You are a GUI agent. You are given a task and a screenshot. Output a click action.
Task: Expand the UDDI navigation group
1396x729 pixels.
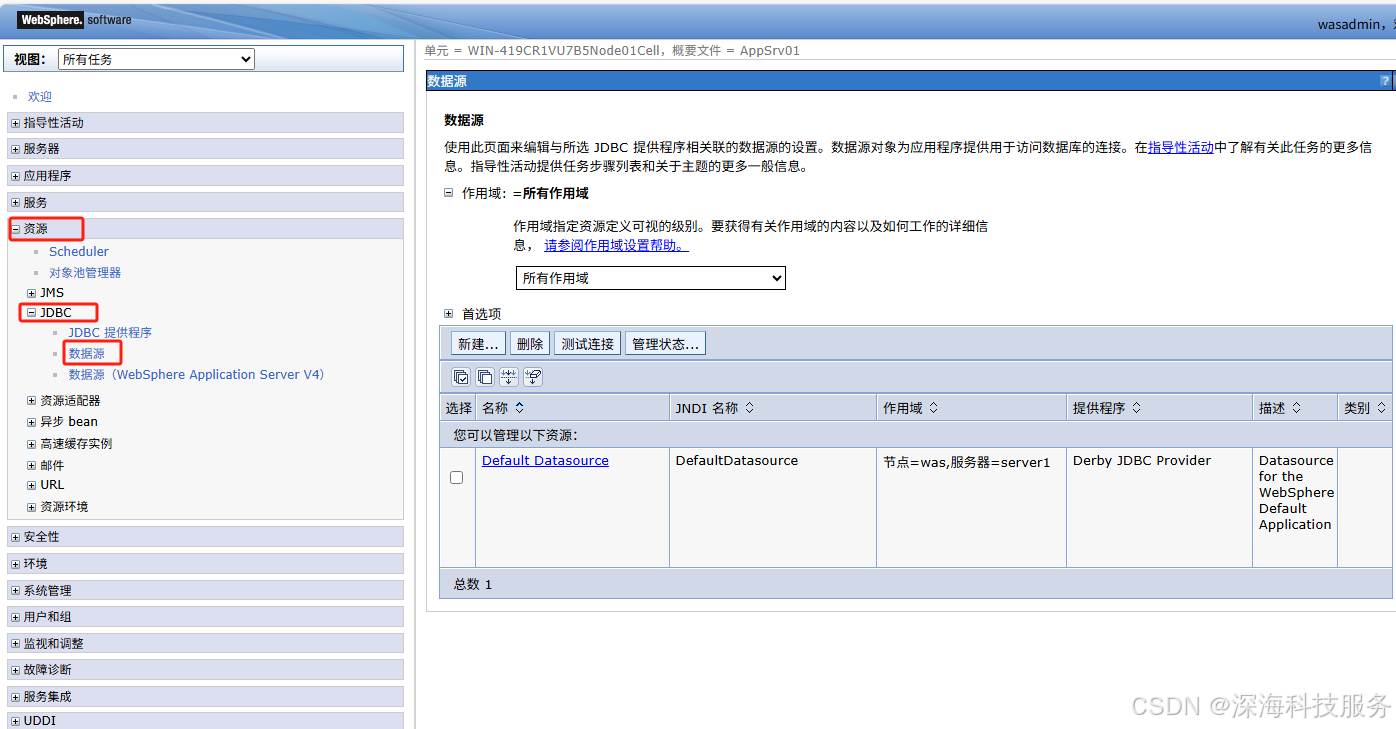coord(15,721)
